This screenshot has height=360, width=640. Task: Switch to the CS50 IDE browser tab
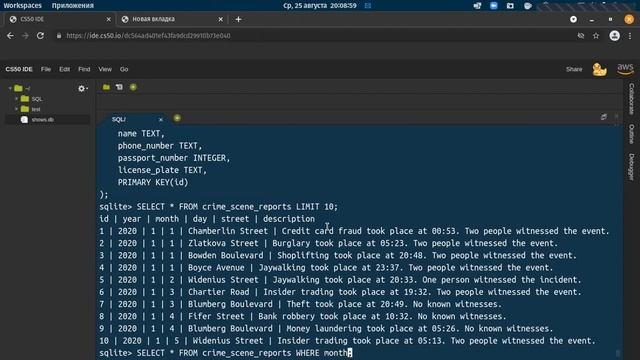coord(59,19)
